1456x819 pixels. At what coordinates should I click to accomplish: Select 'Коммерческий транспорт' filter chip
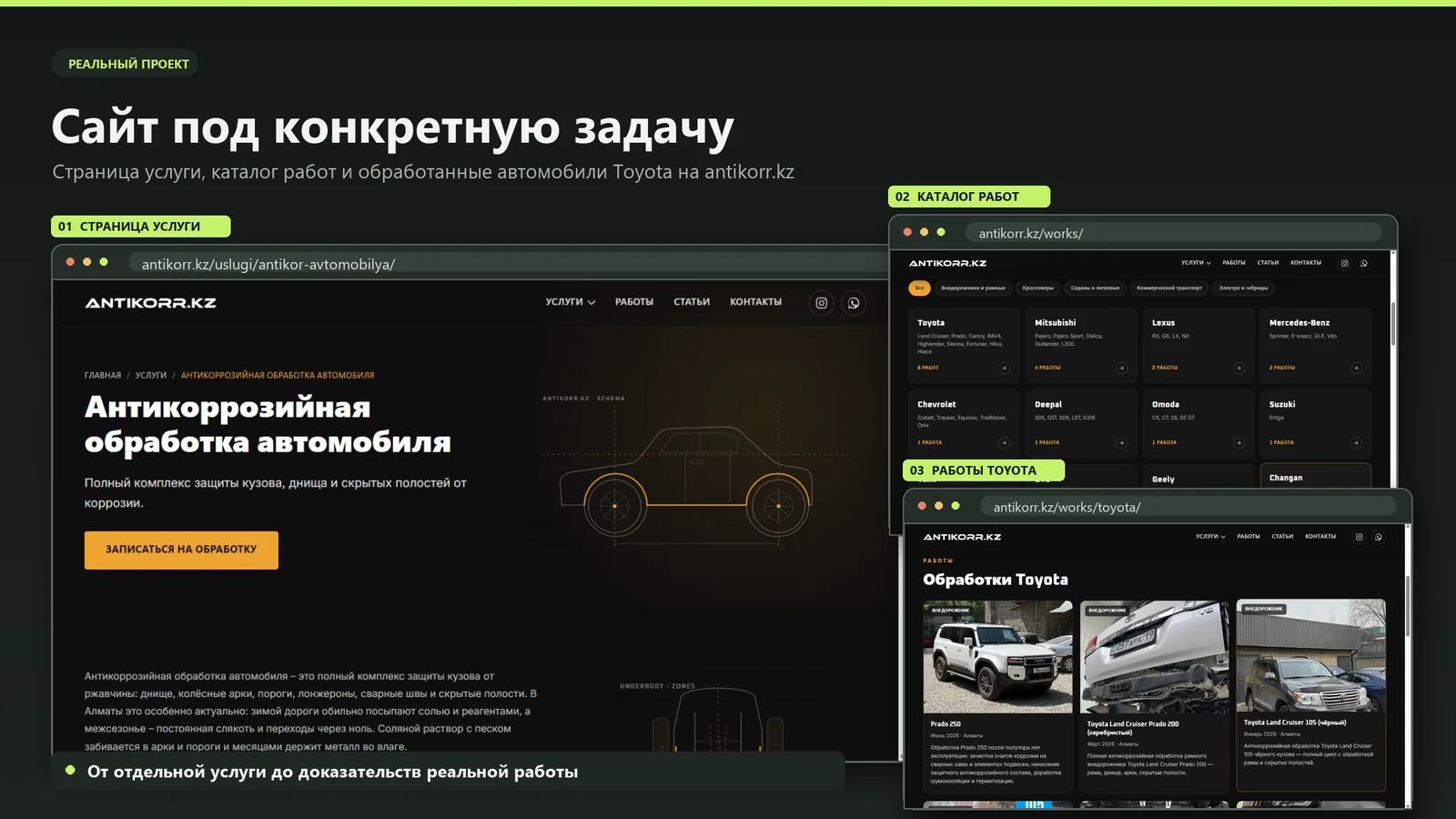[1169, 288]
